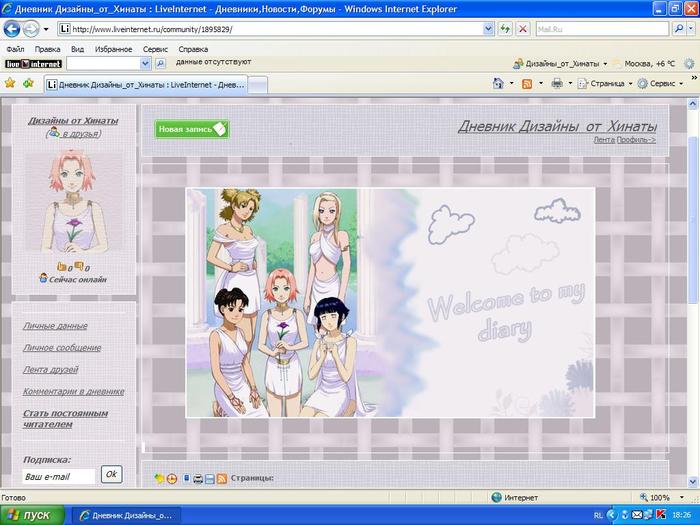Viewport: 700px width, 525px height.
Task: Open the mail envelope tray icon
Action: 638,515
